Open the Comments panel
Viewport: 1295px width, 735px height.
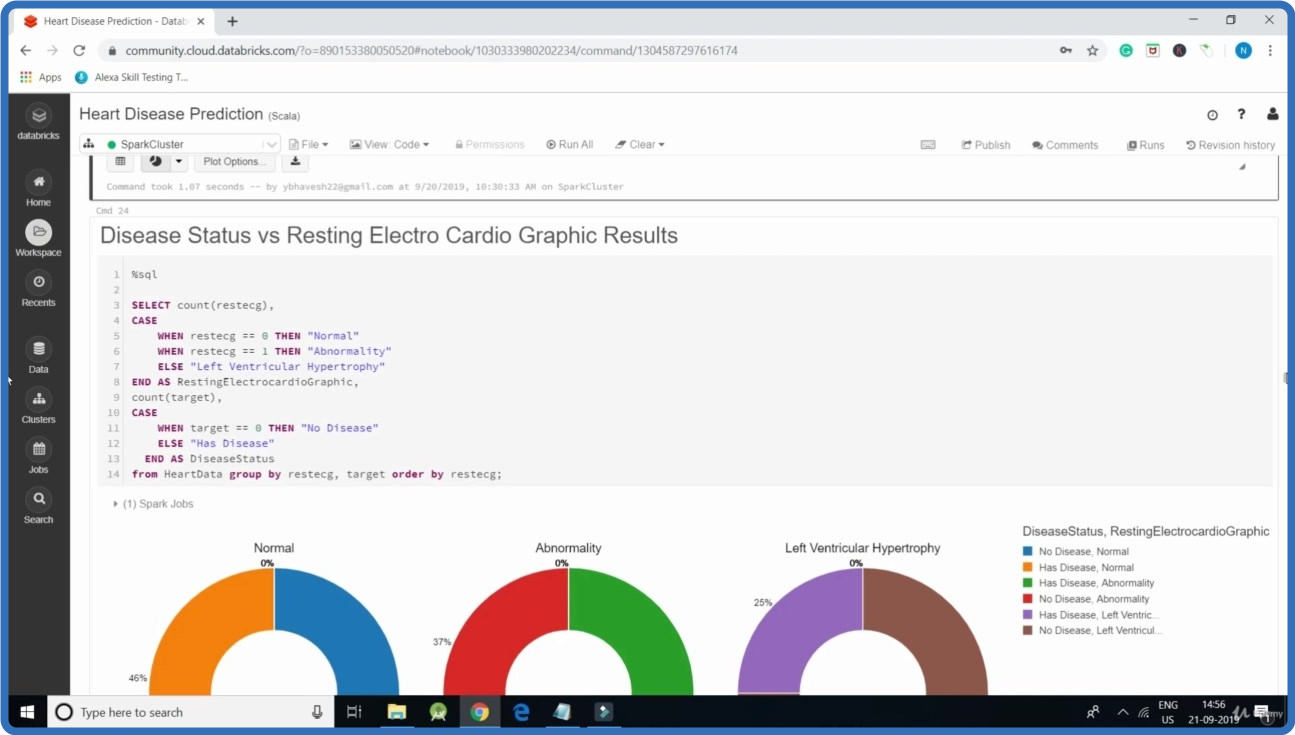click(x=1065, y=145)
